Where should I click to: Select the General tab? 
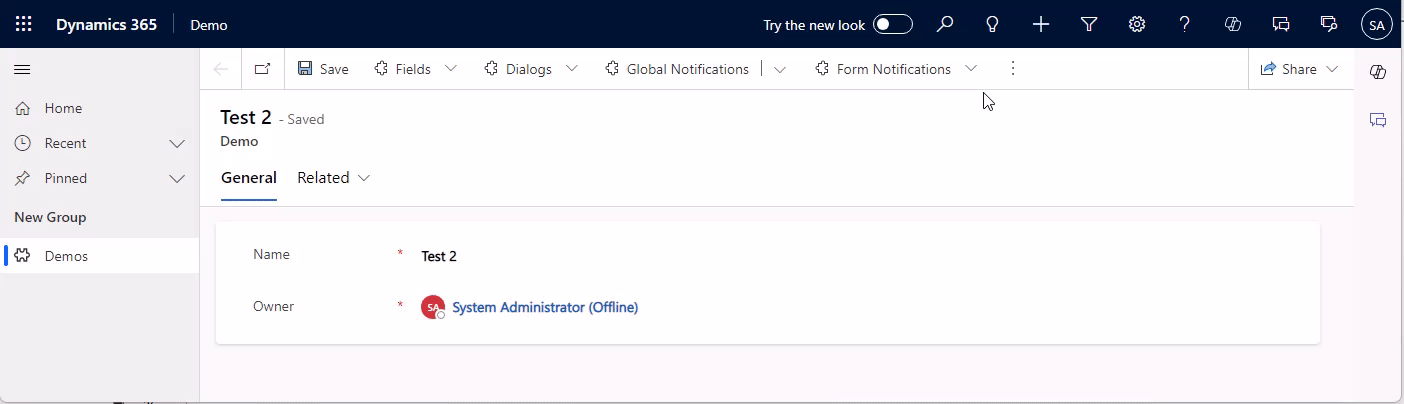click(249, 178)
